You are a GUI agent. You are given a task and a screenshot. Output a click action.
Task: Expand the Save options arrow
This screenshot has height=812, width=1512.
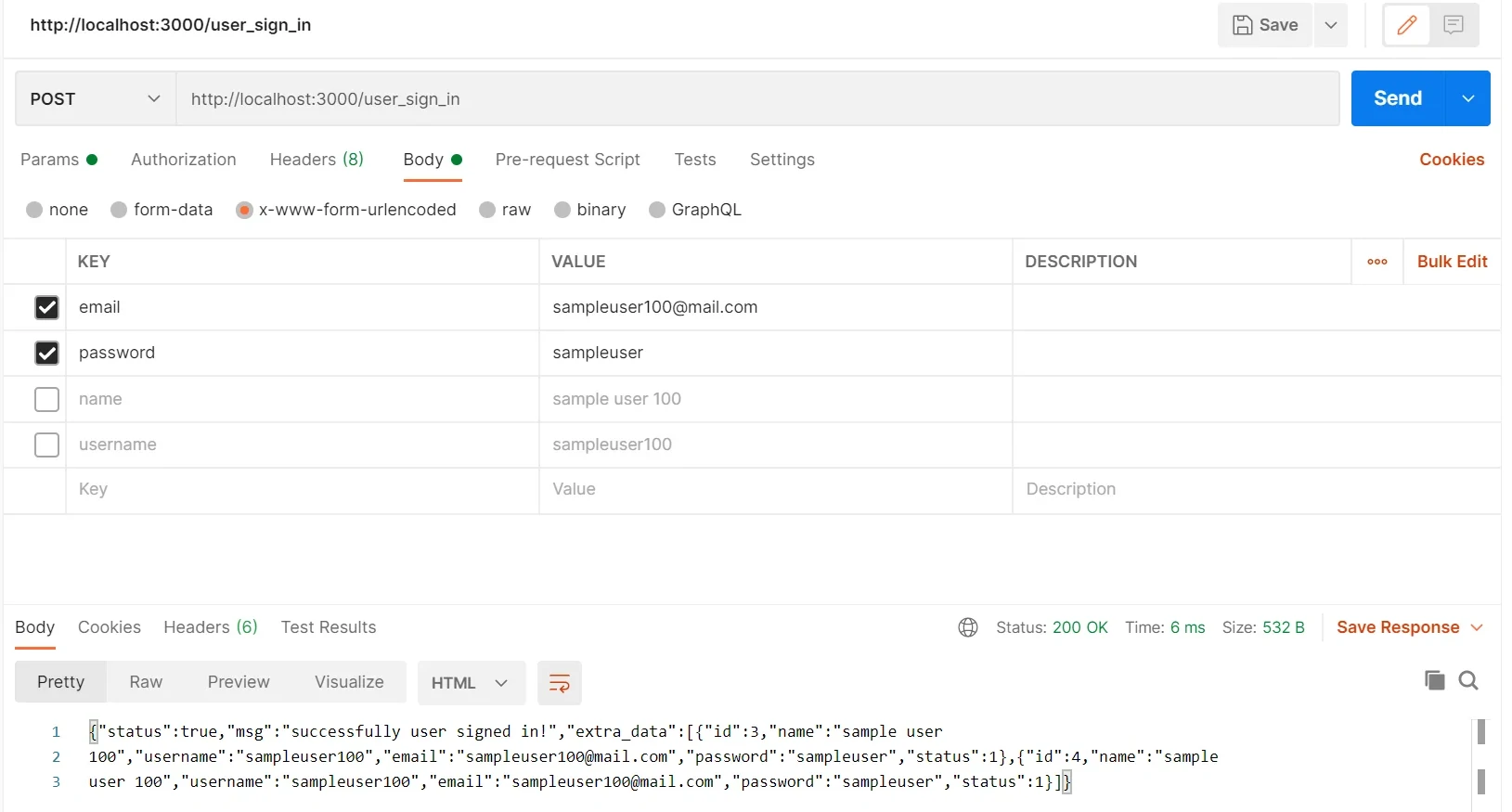(1331, 25)
